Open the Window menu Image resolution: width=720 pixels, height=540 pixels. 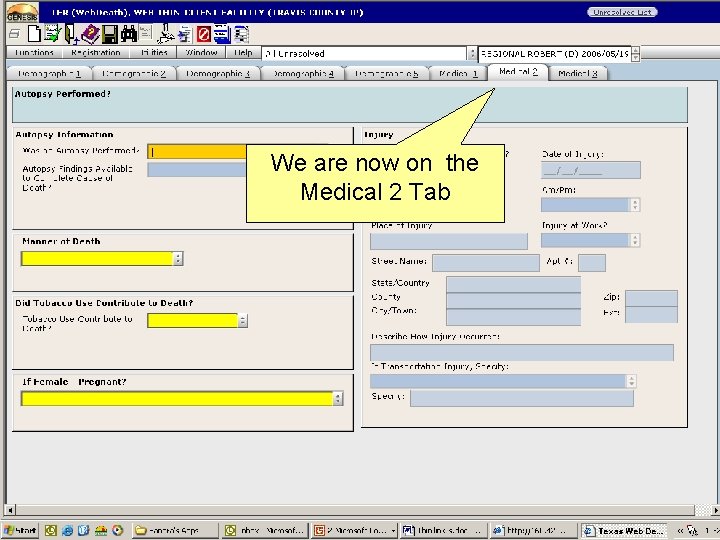pos(201,53)
